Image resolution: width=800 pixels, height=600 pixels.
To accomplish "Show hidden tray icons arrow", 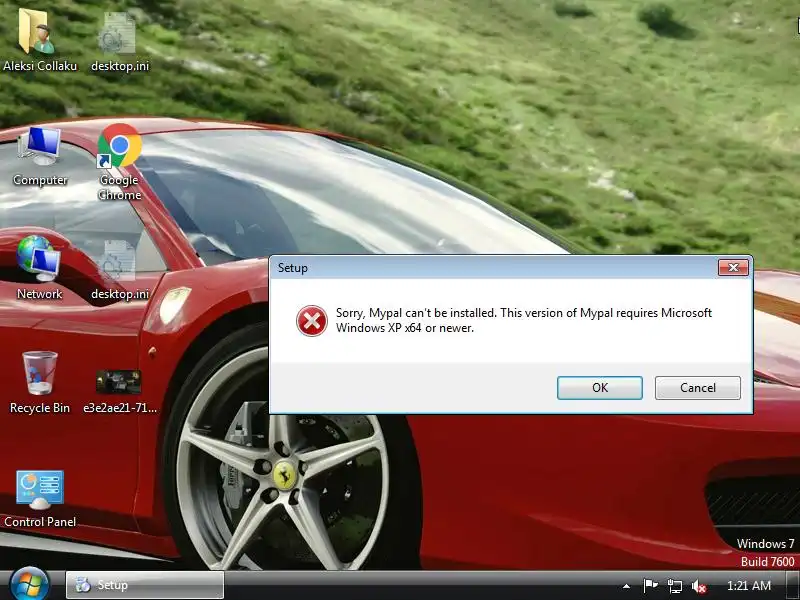I will coord(626,586).
